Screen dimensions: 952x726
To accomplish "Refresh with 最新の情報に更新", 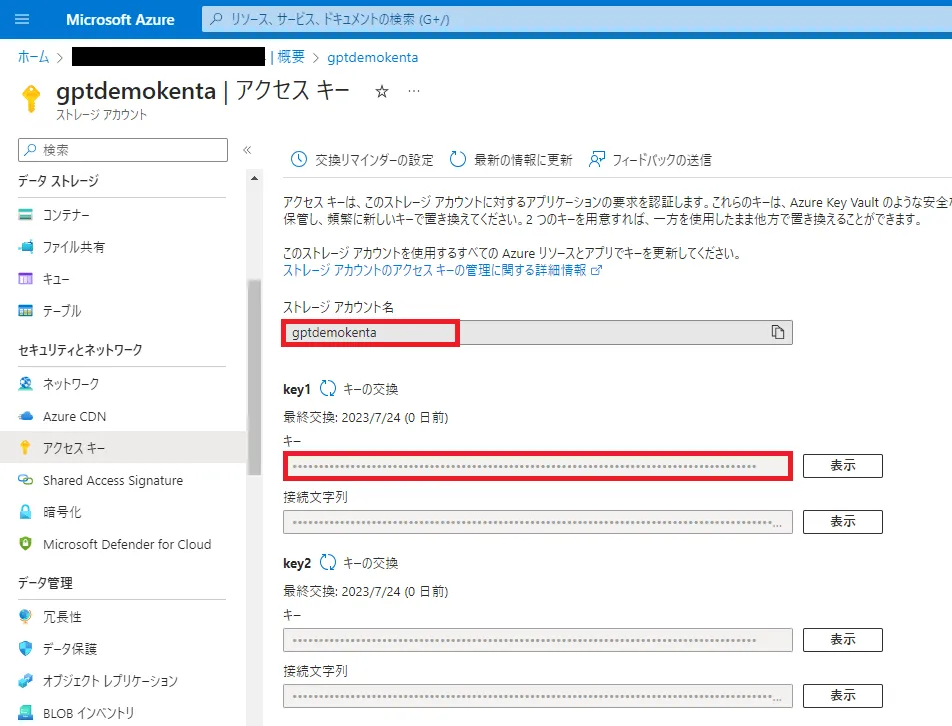I will [x=511, y=160].
